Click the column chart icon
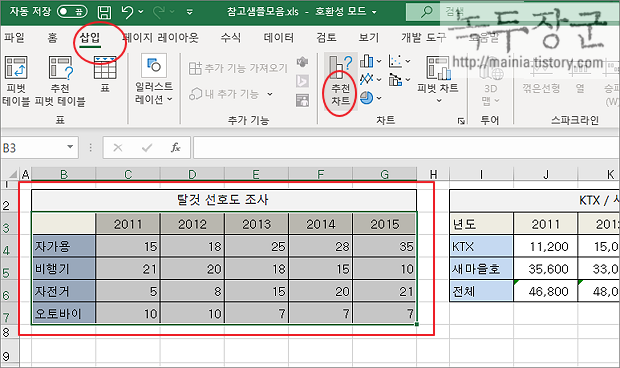620x368 pixels. point(367,61)
